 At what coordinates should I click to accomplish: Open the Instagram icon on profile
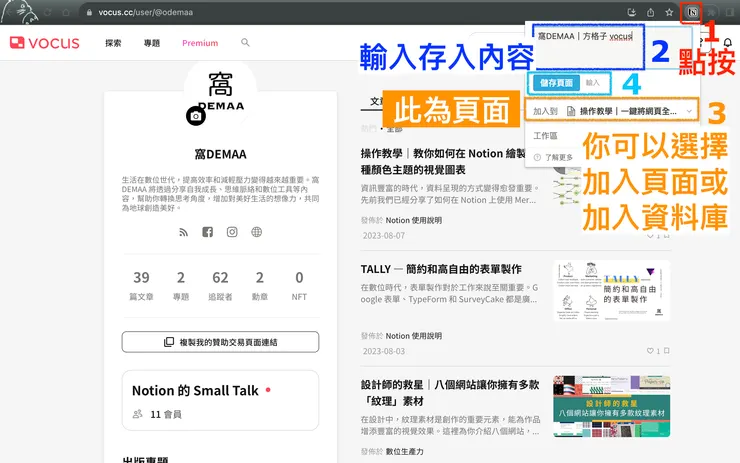232,232
